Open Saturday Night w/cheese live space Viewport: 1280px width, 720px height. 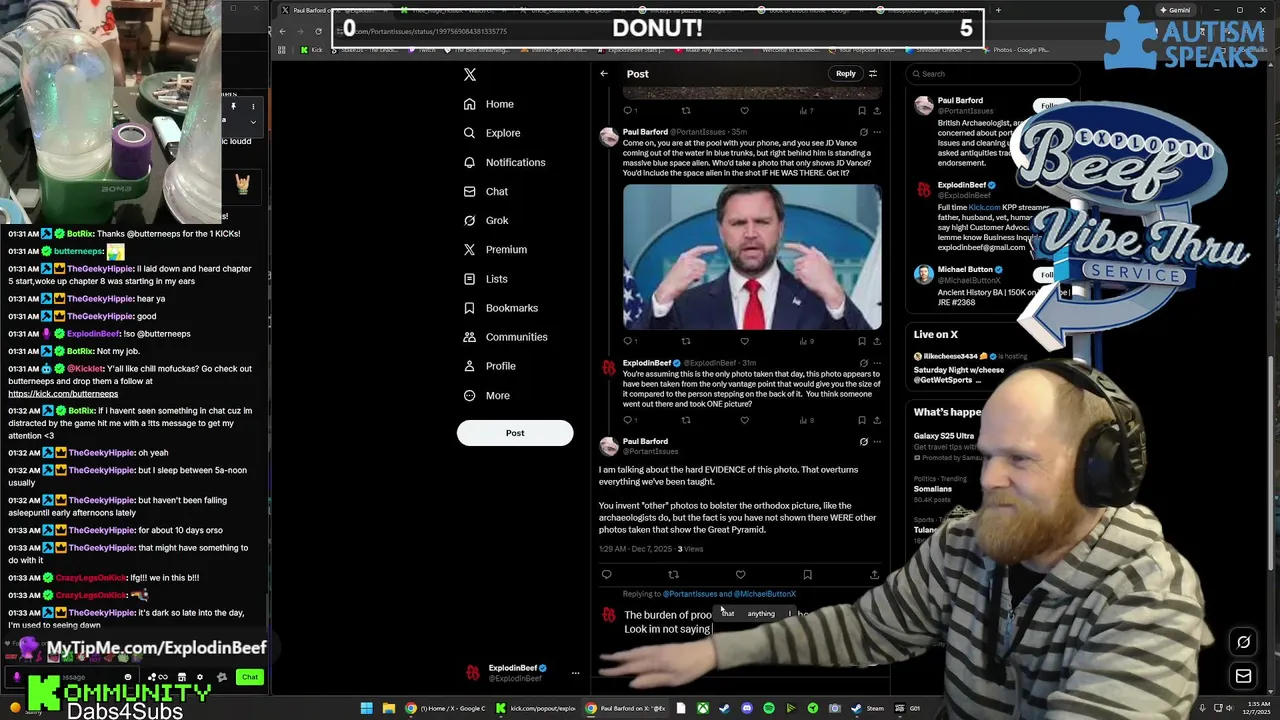960,374
